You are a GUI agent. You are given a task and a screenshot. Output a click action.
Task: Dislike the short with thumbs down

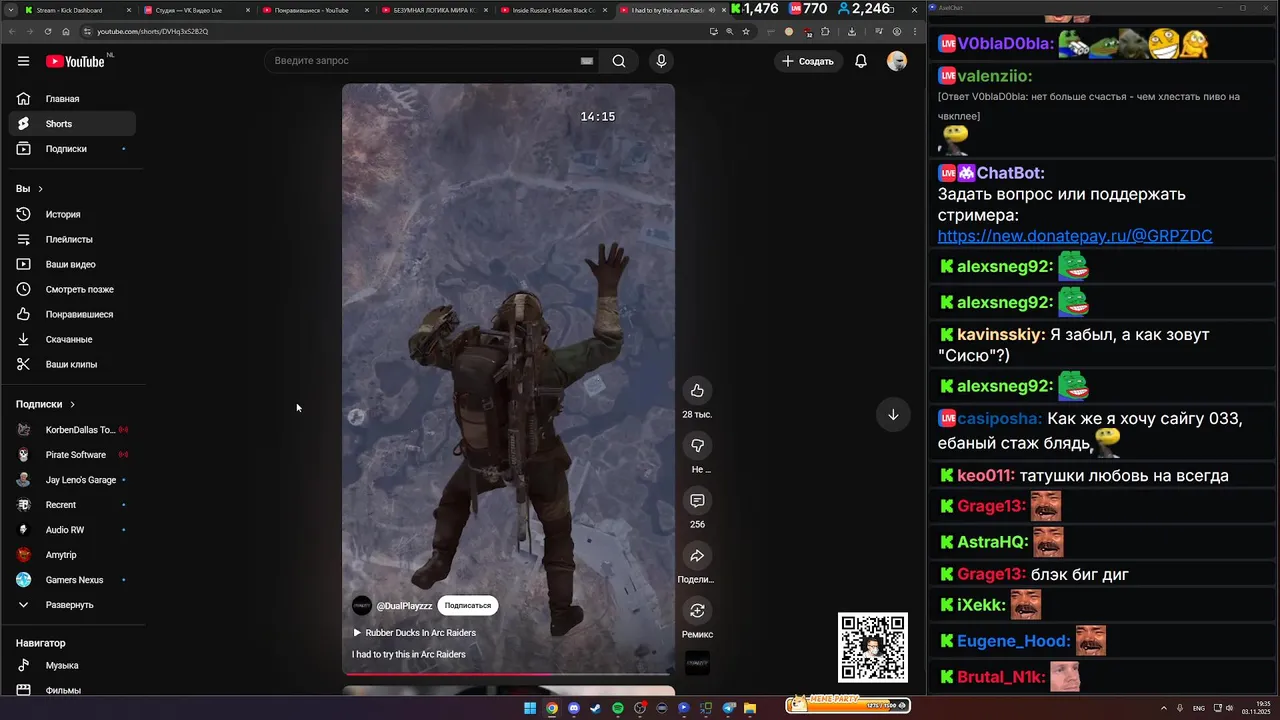pyautogui.click(x=697, y=445)
